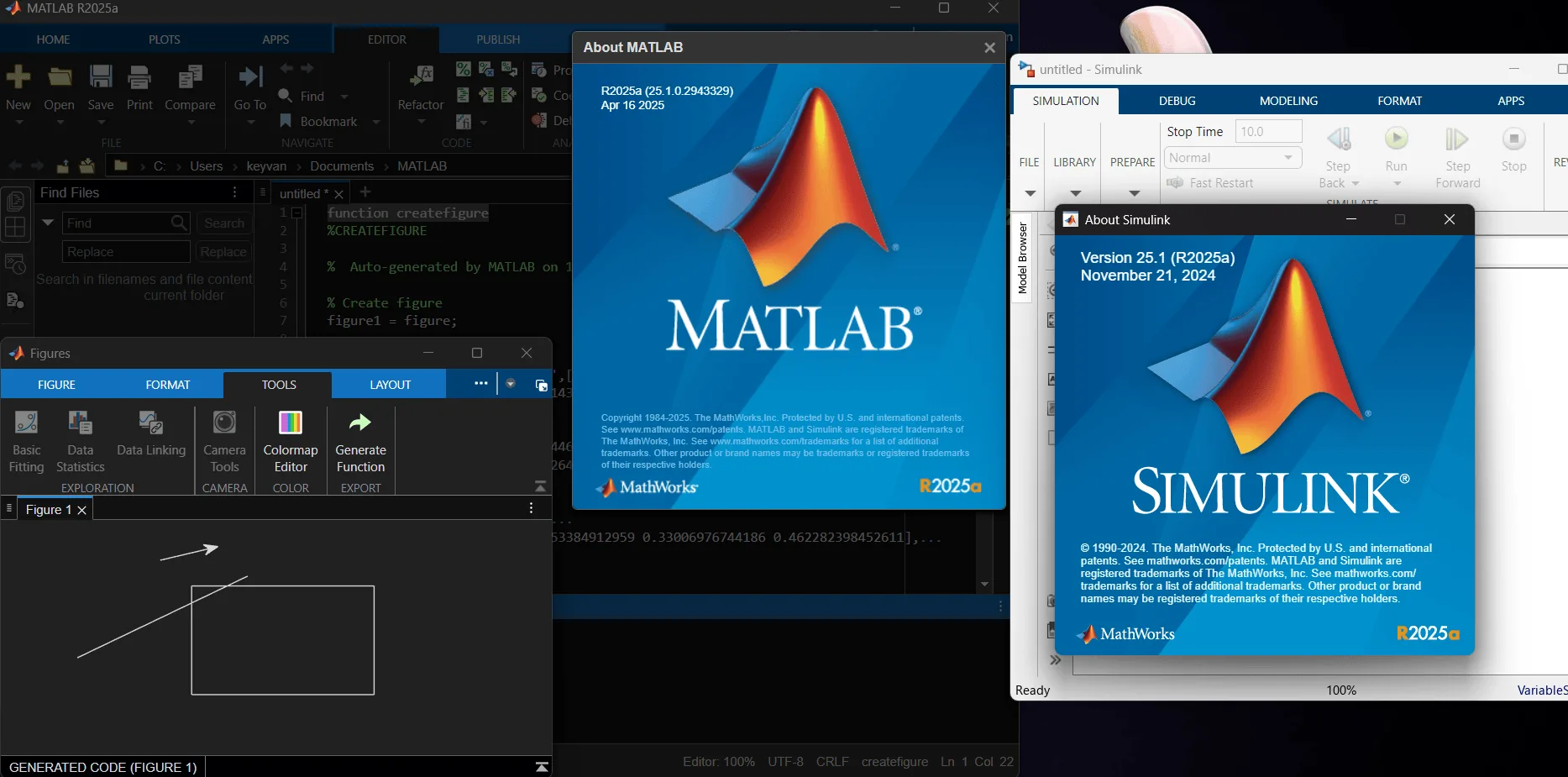Open the Save dropdown arrow
1568x777 pixels.
coord(101,123)
